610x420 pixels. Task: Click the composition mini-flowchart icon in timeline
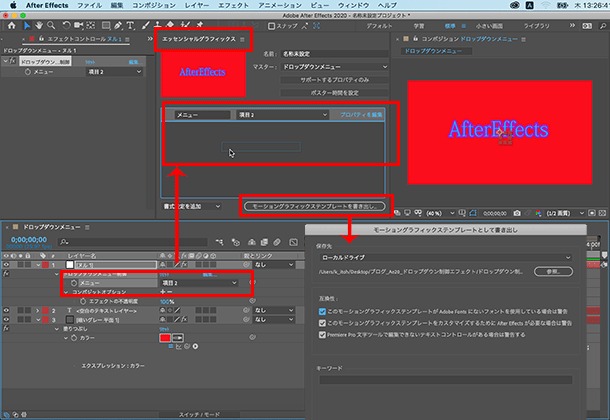click(x=219, y=242)
